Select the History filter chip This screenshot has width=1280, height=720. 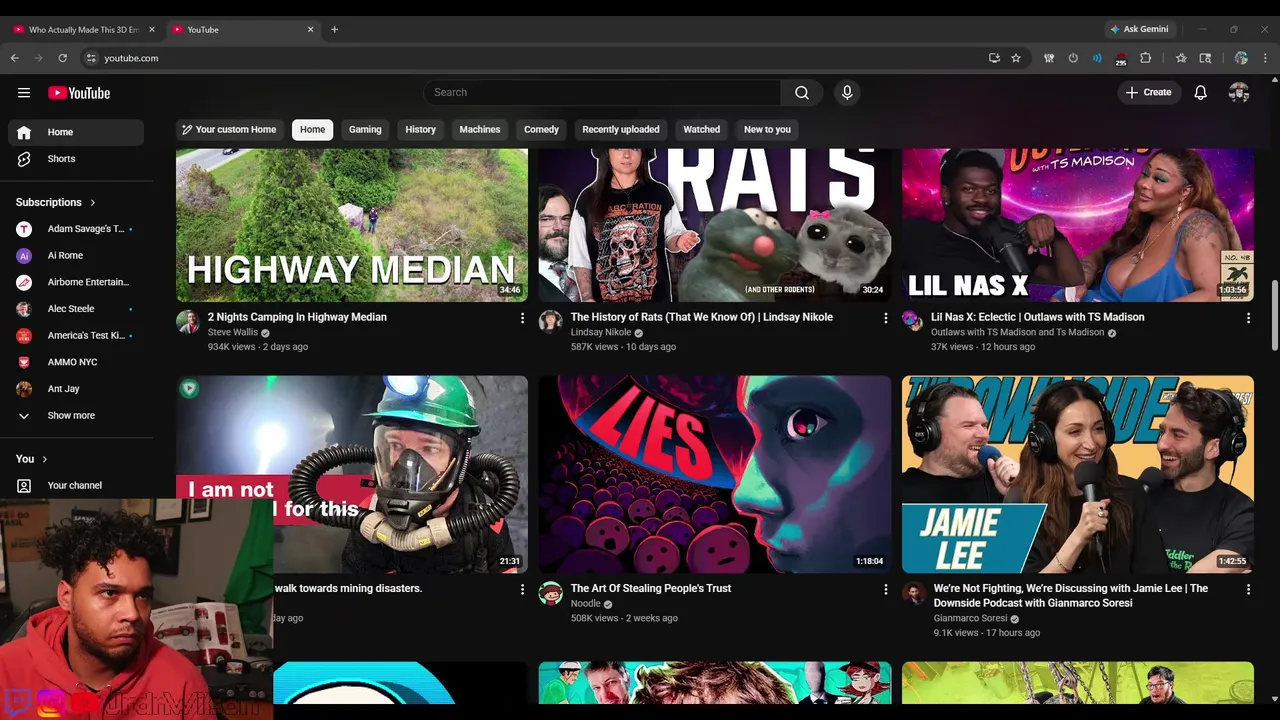pos(421,129)
